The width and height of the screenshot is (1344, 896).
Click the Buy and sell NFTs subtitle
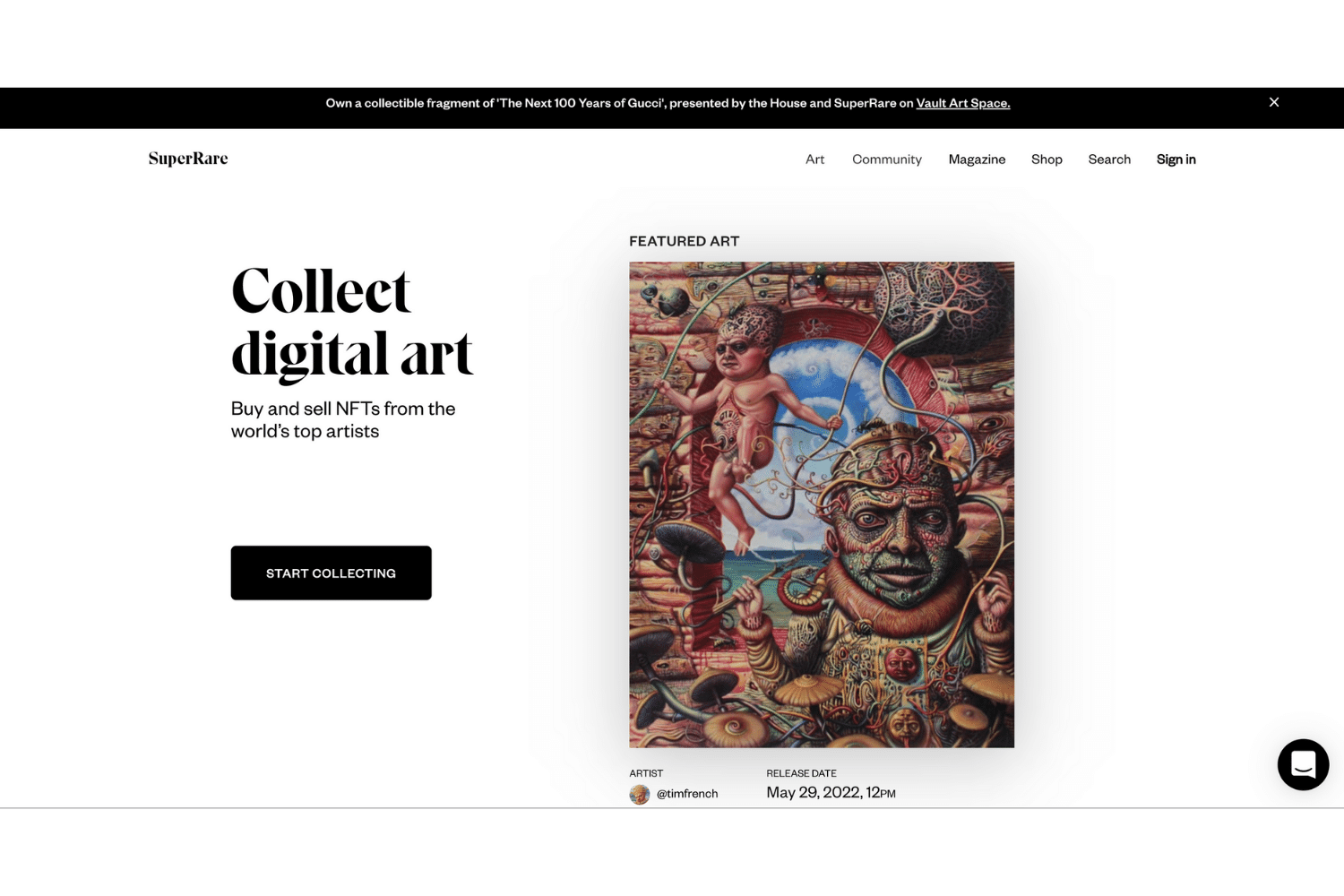pos(343,419)
